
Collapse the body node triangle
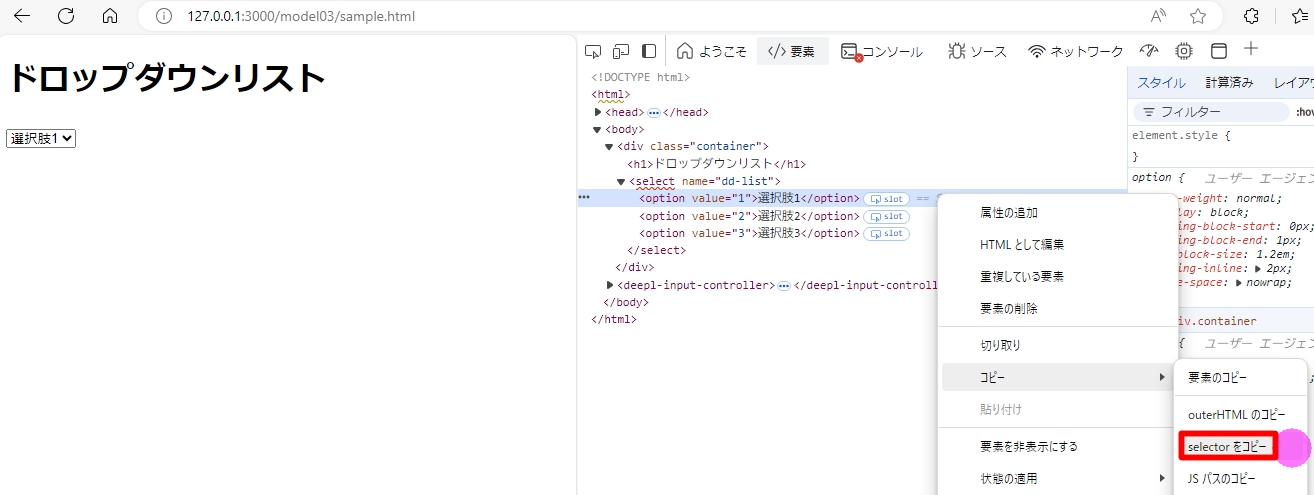598,130
